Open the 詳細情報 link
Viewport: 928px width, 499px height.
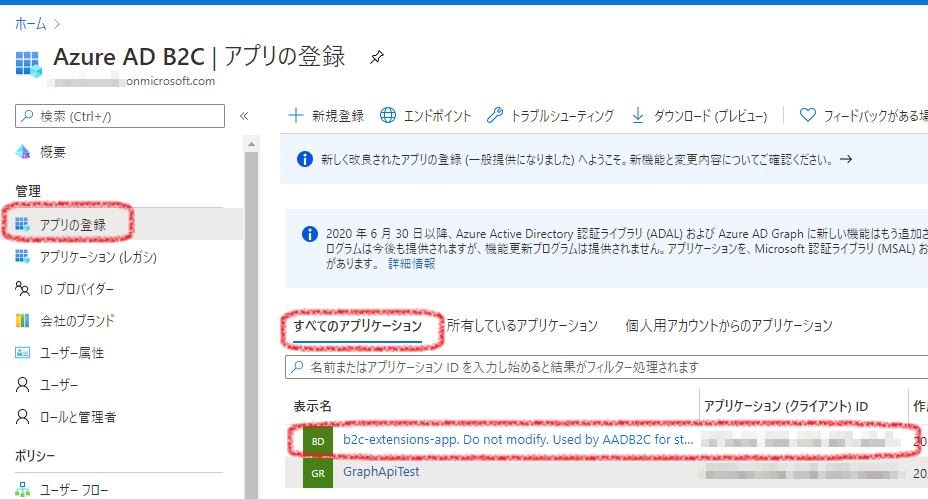(x=411, y=263)
